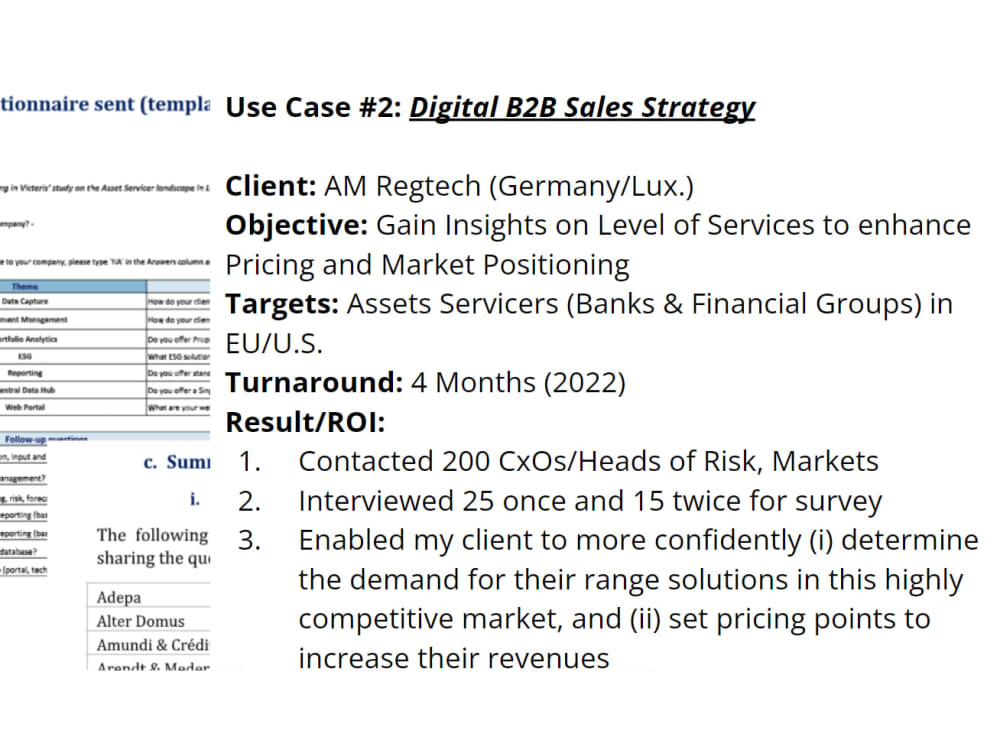Image resolution: width=1000 pixels, height=750 pixels.
Task: Click the questionnaire document thumbnail heading
Action: click(x=105, y=104)
